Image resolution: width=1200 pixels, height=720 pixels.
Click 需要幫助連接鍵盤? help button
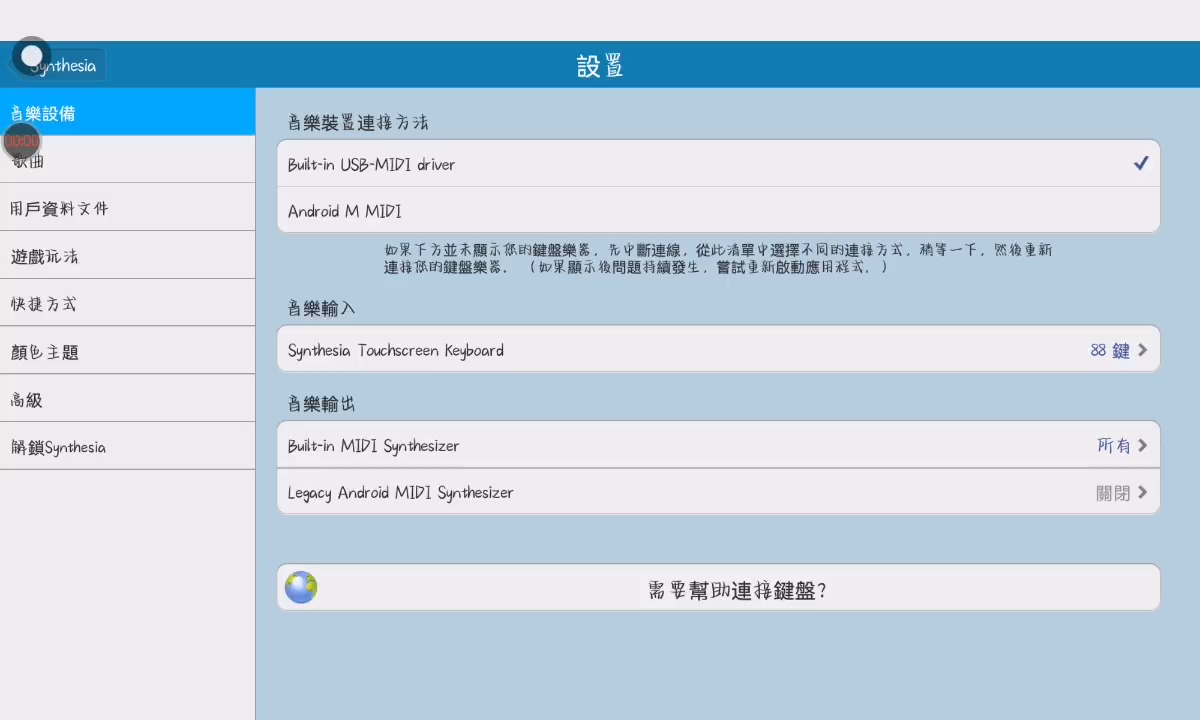click(737, 589)
